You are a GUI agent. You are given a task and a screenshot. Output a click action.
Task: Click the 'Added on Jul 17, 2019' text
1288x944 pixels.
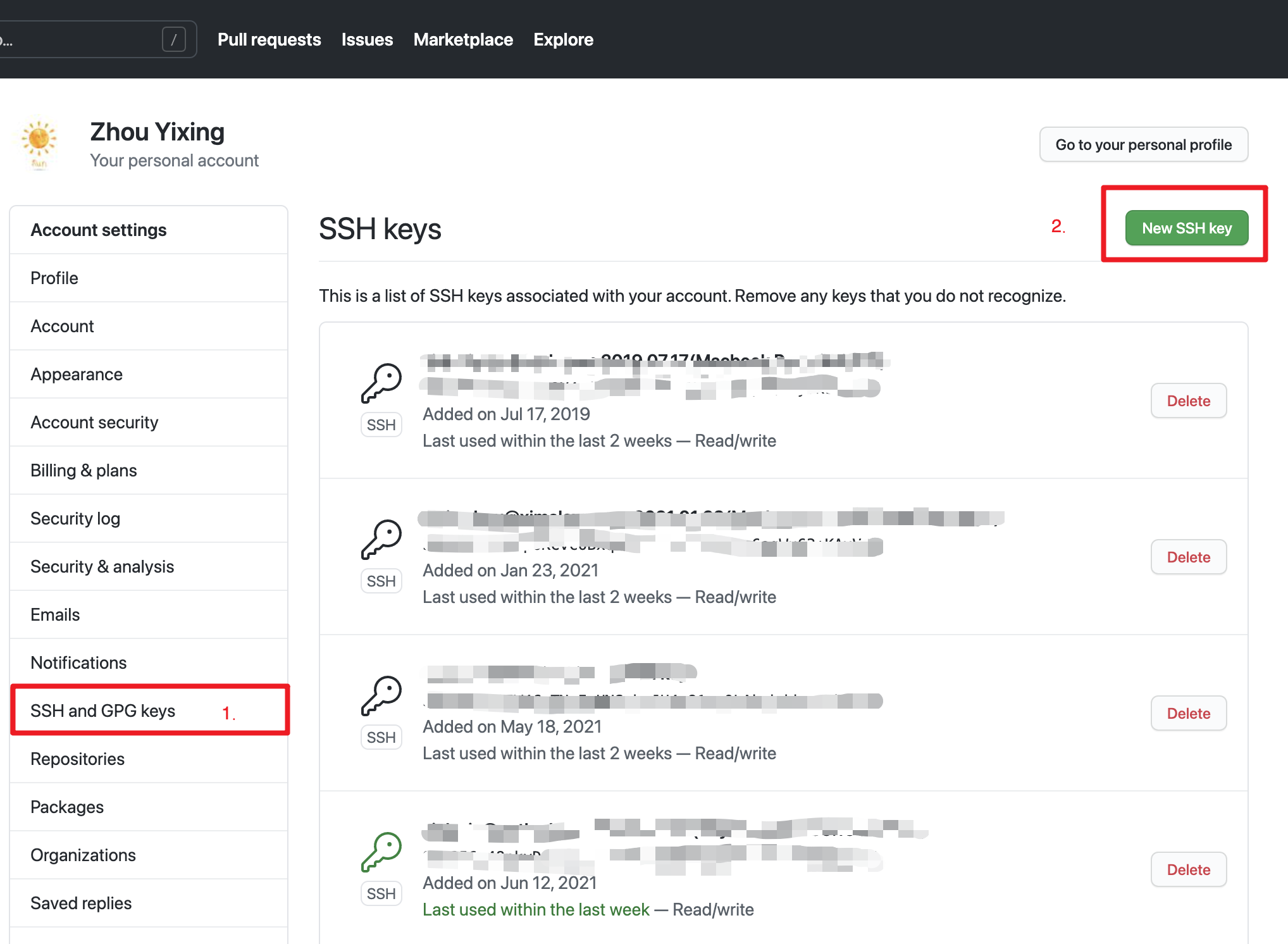[506, 414]
